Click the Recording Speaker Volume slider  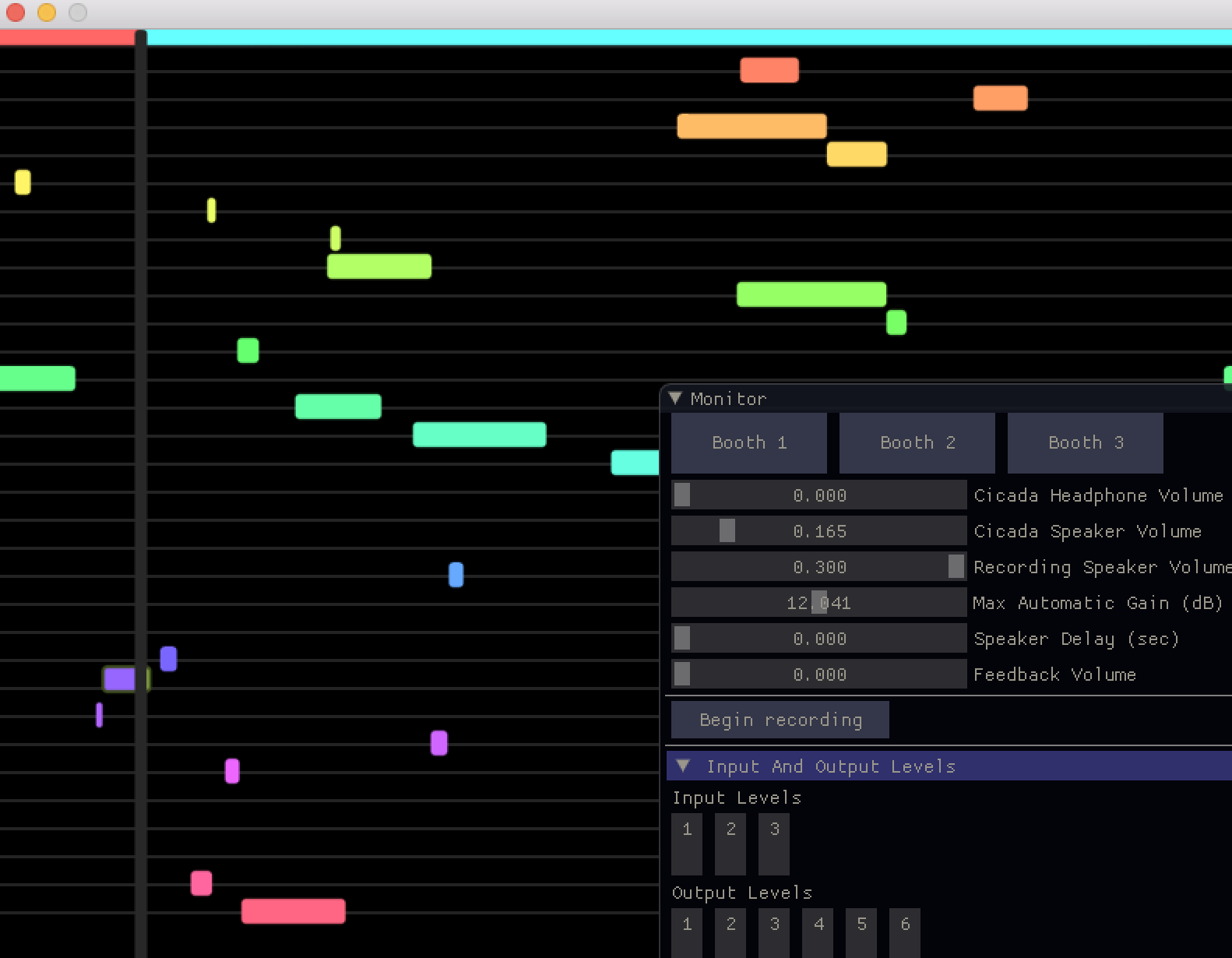coord(818,567)
